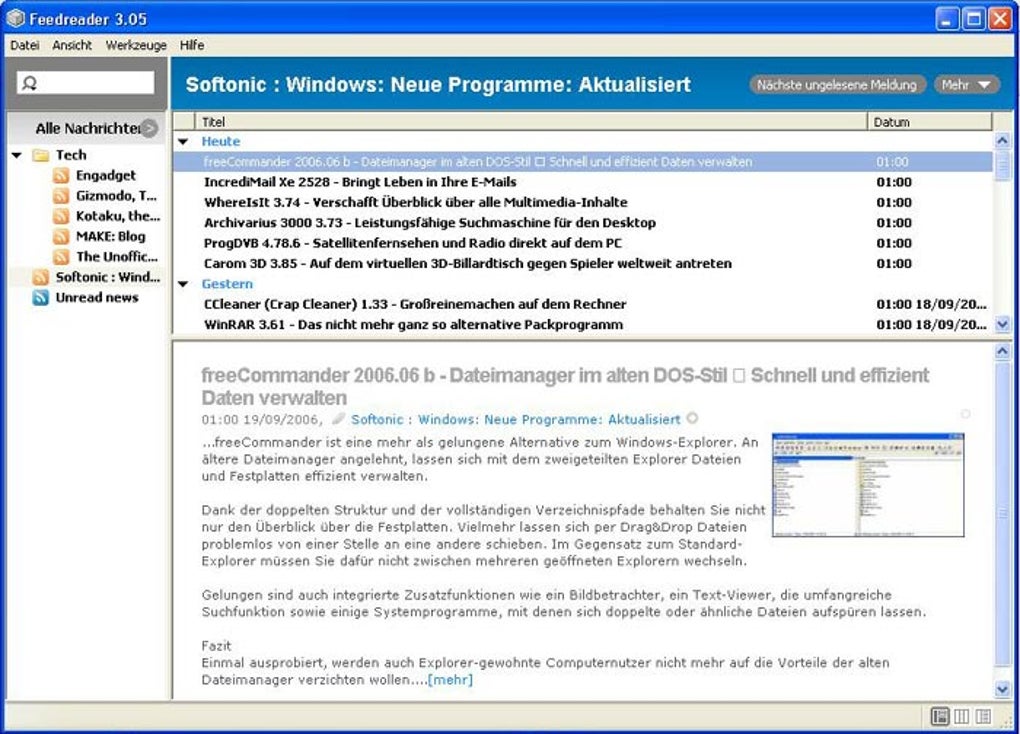1020x734 pixels.
Task: Open the Mehr dropdown
Action: [x=966, y=85]
